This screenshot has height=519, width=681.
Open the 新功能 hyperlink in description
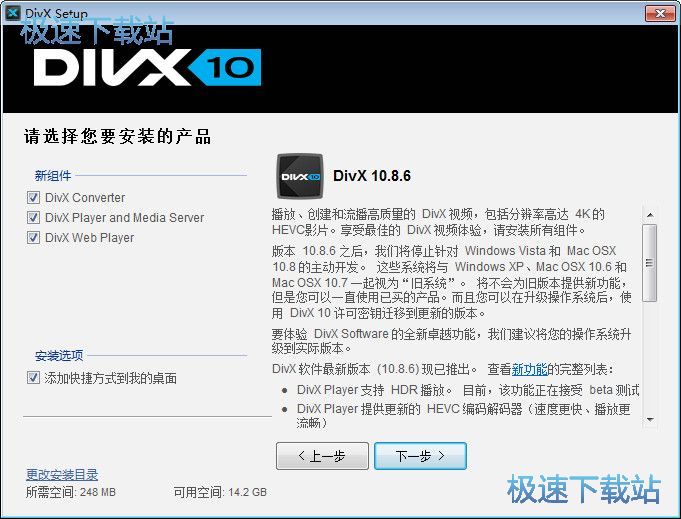point(529,370)
